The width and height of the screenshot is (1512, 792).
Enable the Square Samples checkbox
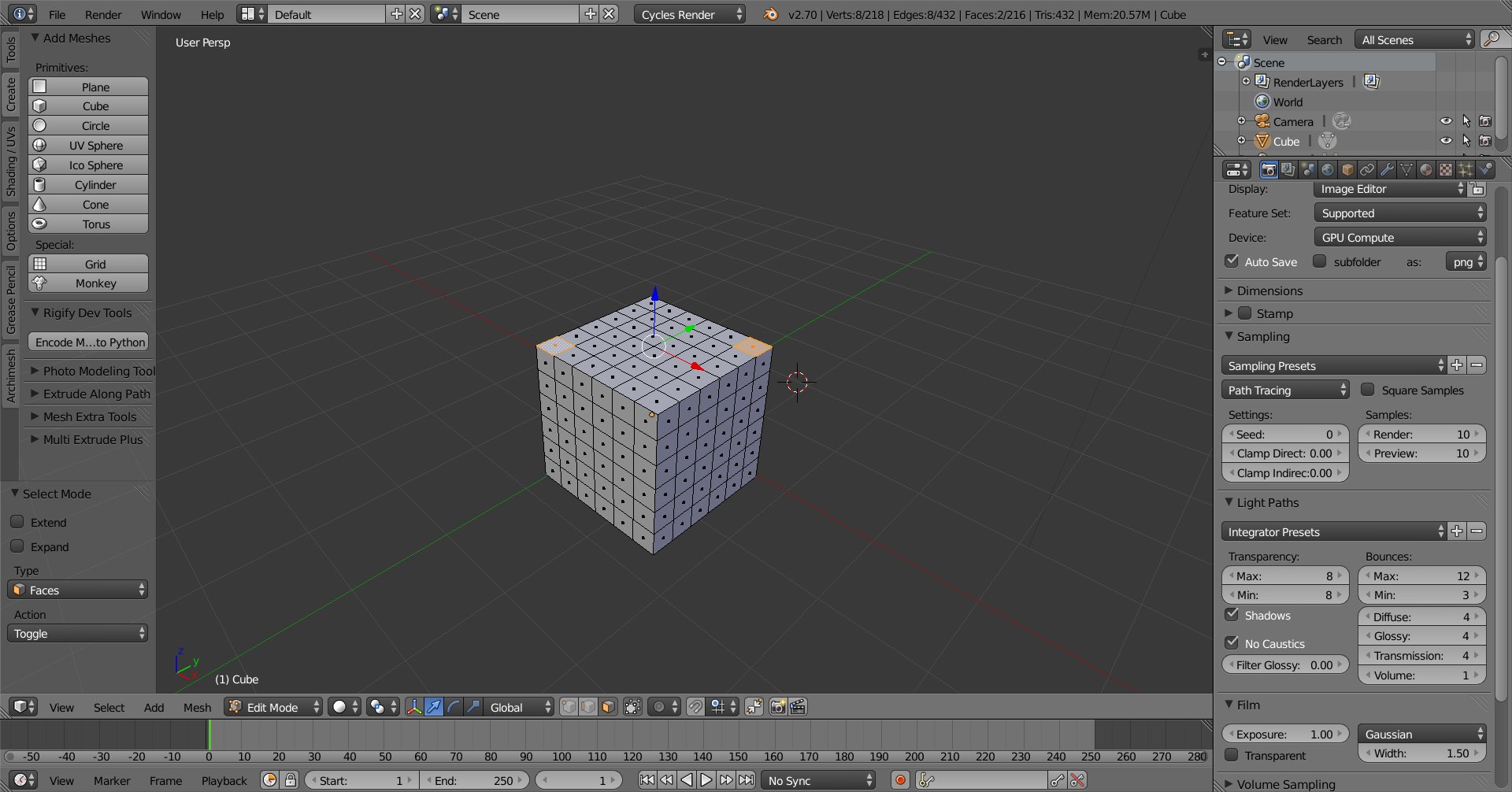point(1368,390)
